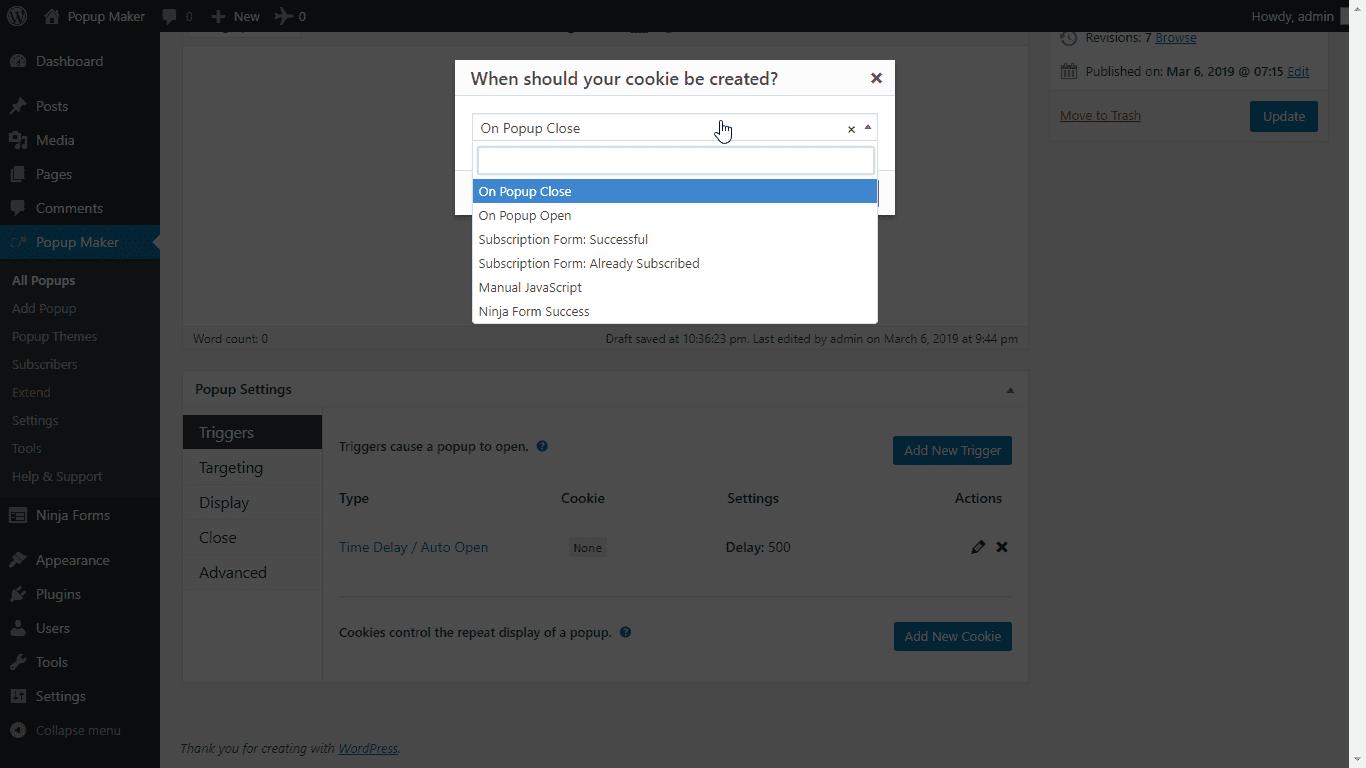Move the popup to Trash

pos(1100,116)
